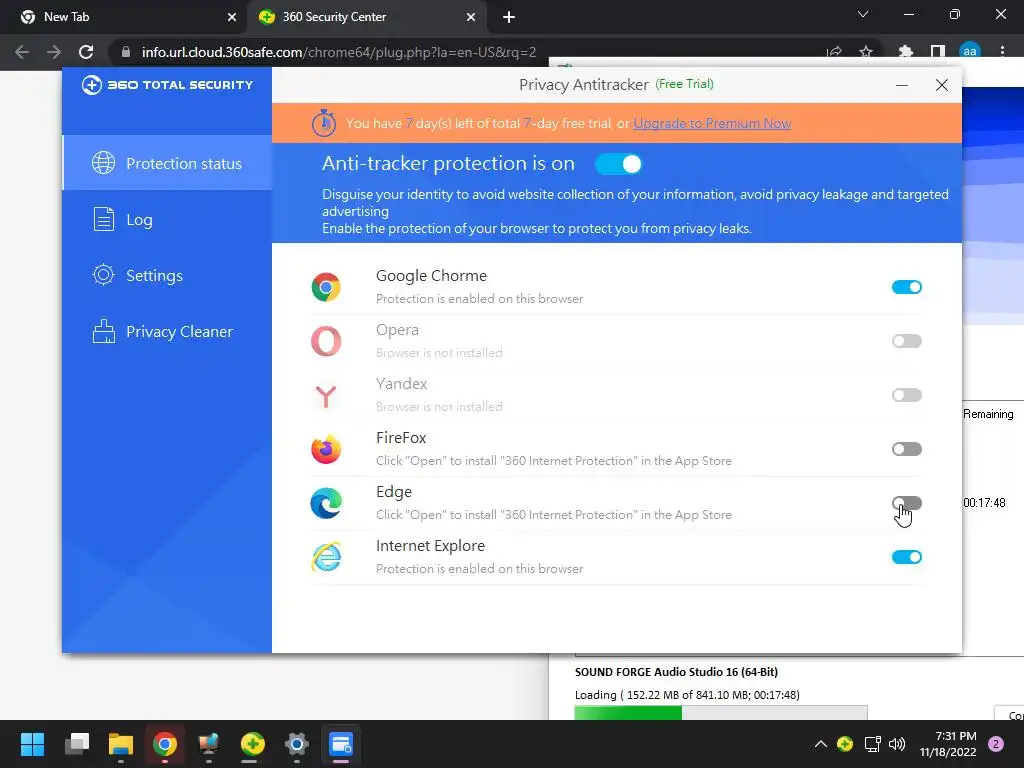The height and width of the screenshot is (768, 1024).
Task: Go back in Chrome browser
Action: tap(22, 52)
